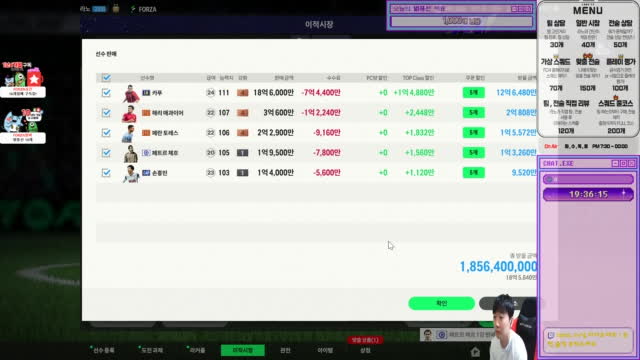This screenshot has height=360, width=640.
Task: Click Cafu's player portrait
Action: 131,93
